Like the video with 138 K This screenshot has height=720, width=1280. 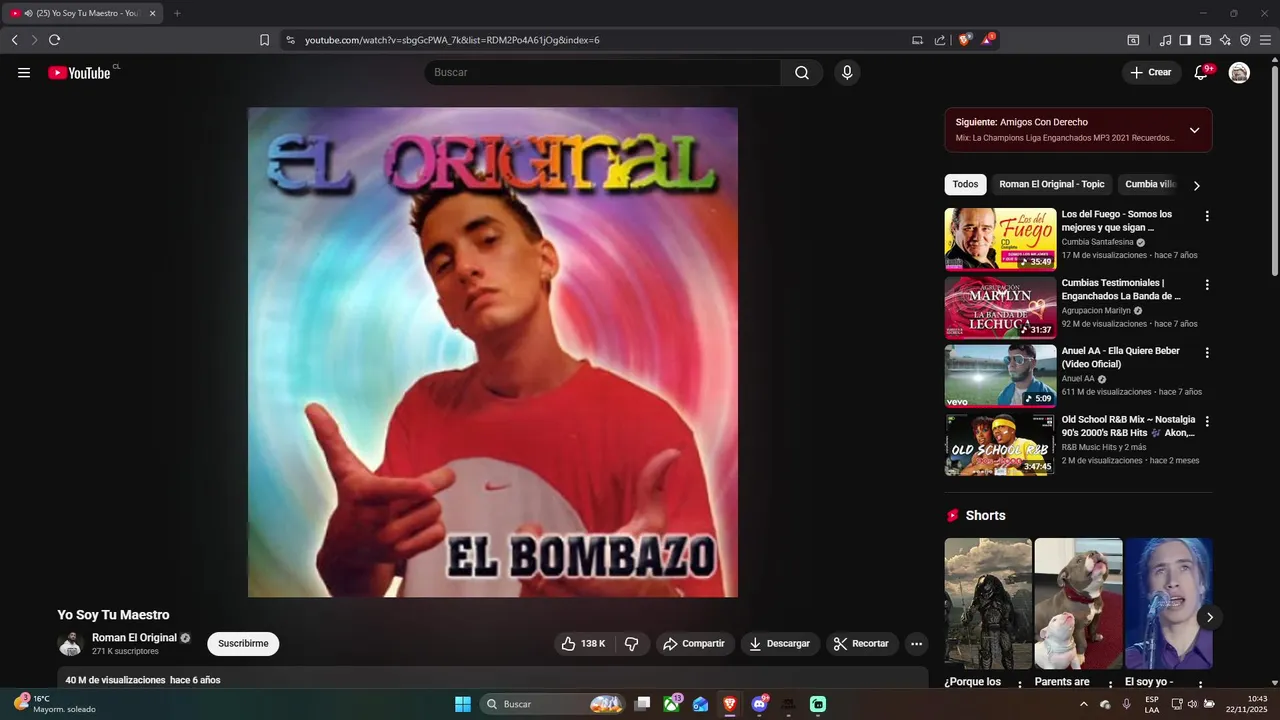click(584, 644)
